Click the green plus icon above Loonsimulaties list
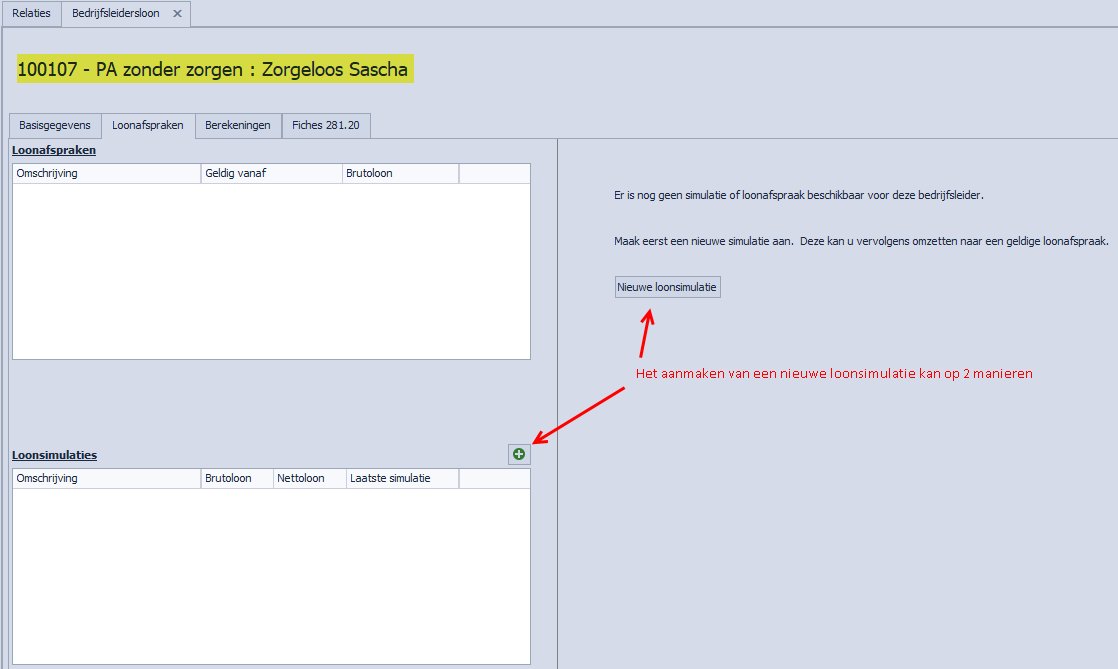This screenshot has height=669, width=1118. pyautogui.click(x=519, y=454)
